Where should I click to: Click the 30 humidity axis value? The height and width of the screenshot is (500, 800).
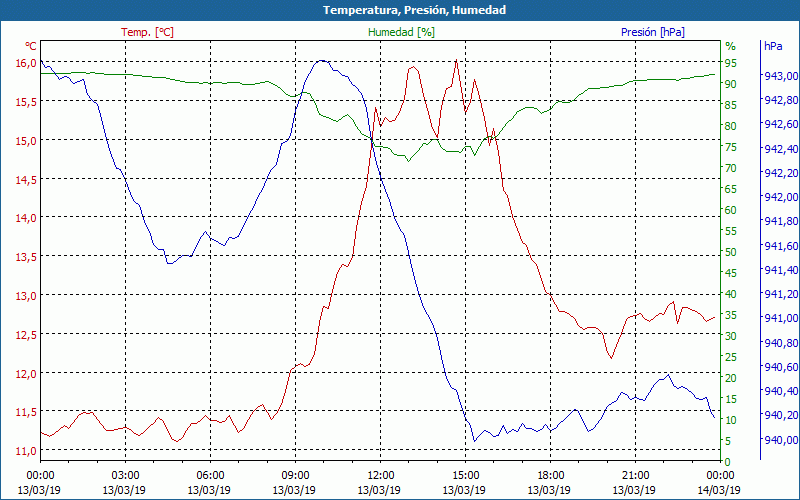[731, 336]
